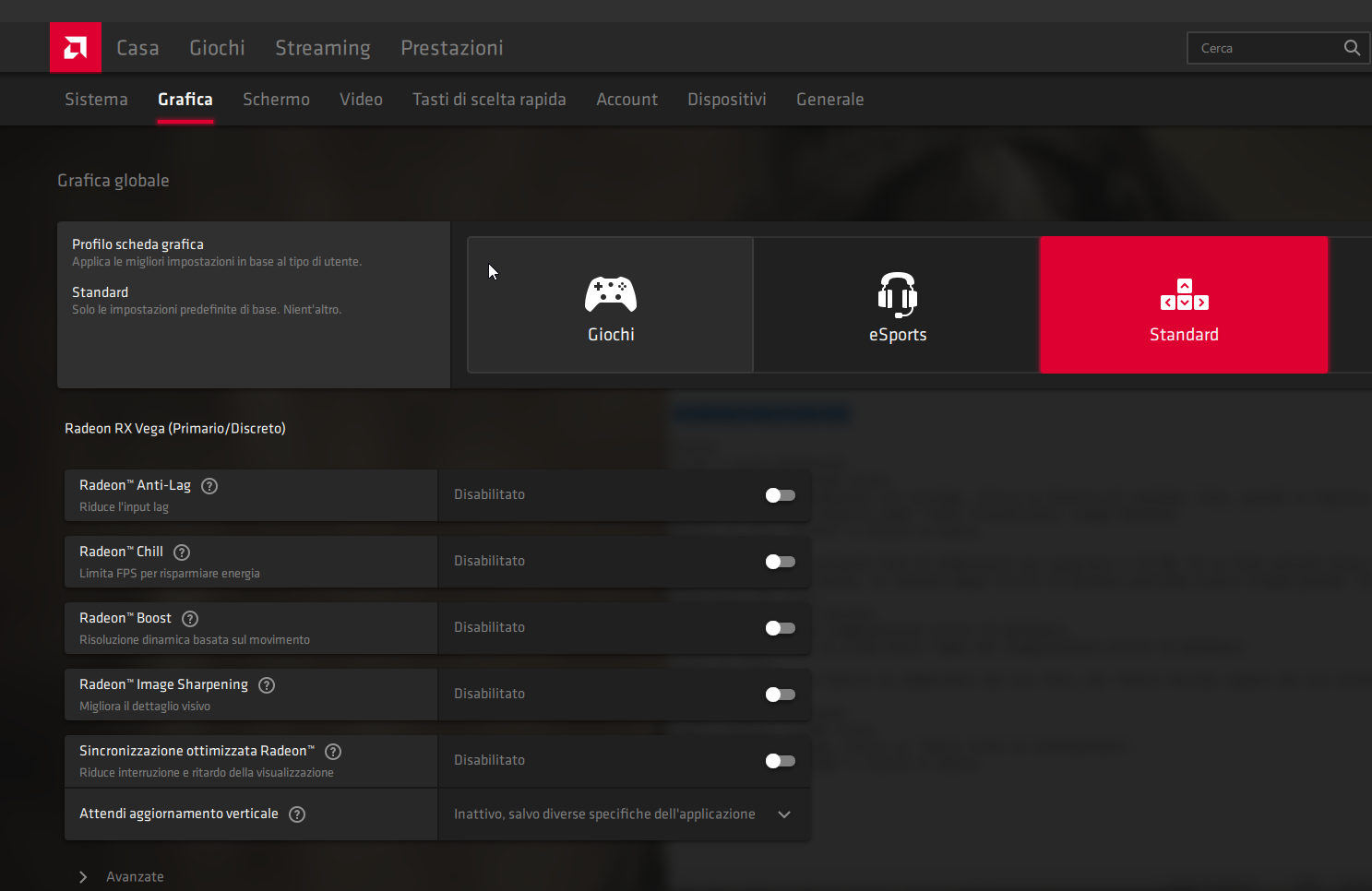The image size is (1372, 891).
Task: Click Disabilitato status in Sincronizzazione ottimizzata row
Action: point(490,760)
